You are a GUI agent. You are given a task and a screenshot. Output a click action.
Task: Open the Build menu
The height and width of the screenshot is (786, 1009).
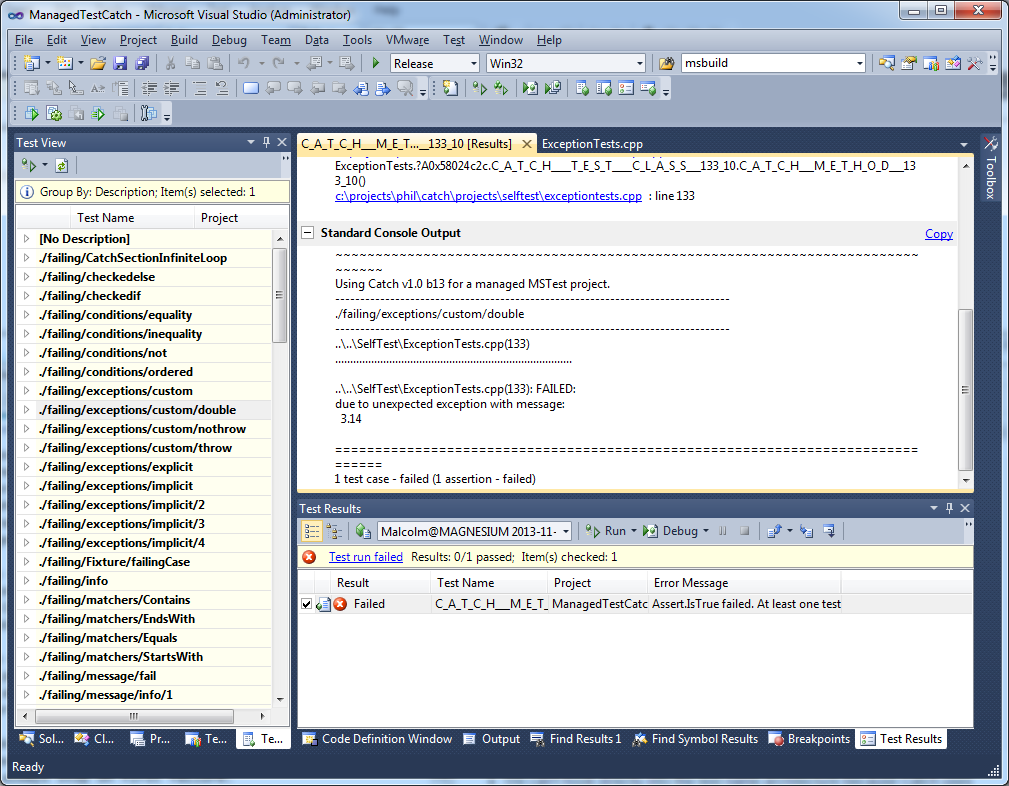[x=184, y=40]
